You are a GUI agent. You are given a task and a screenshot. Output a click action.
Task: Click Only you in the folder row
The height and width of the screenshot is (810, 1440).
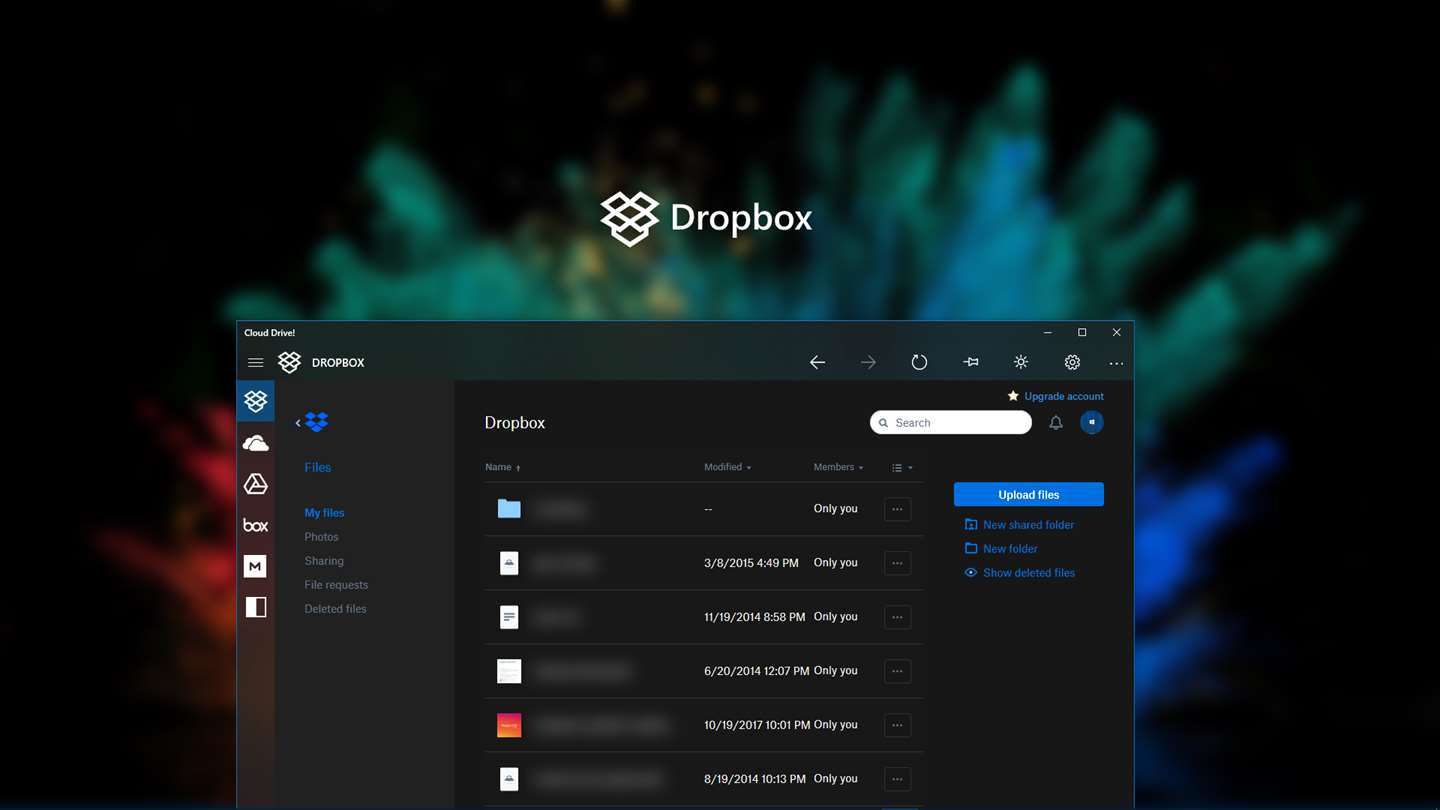(835, 508)
